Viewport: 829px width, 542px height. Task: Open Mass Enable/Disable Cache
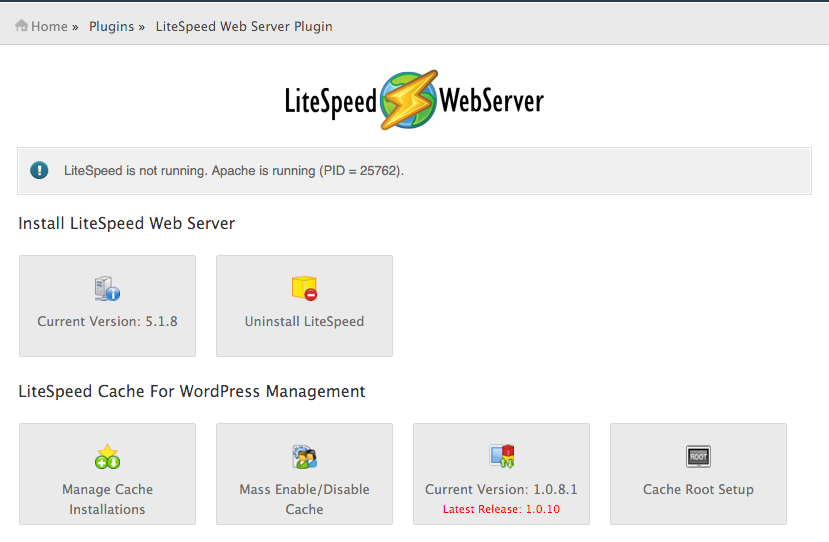pos(305,474)
